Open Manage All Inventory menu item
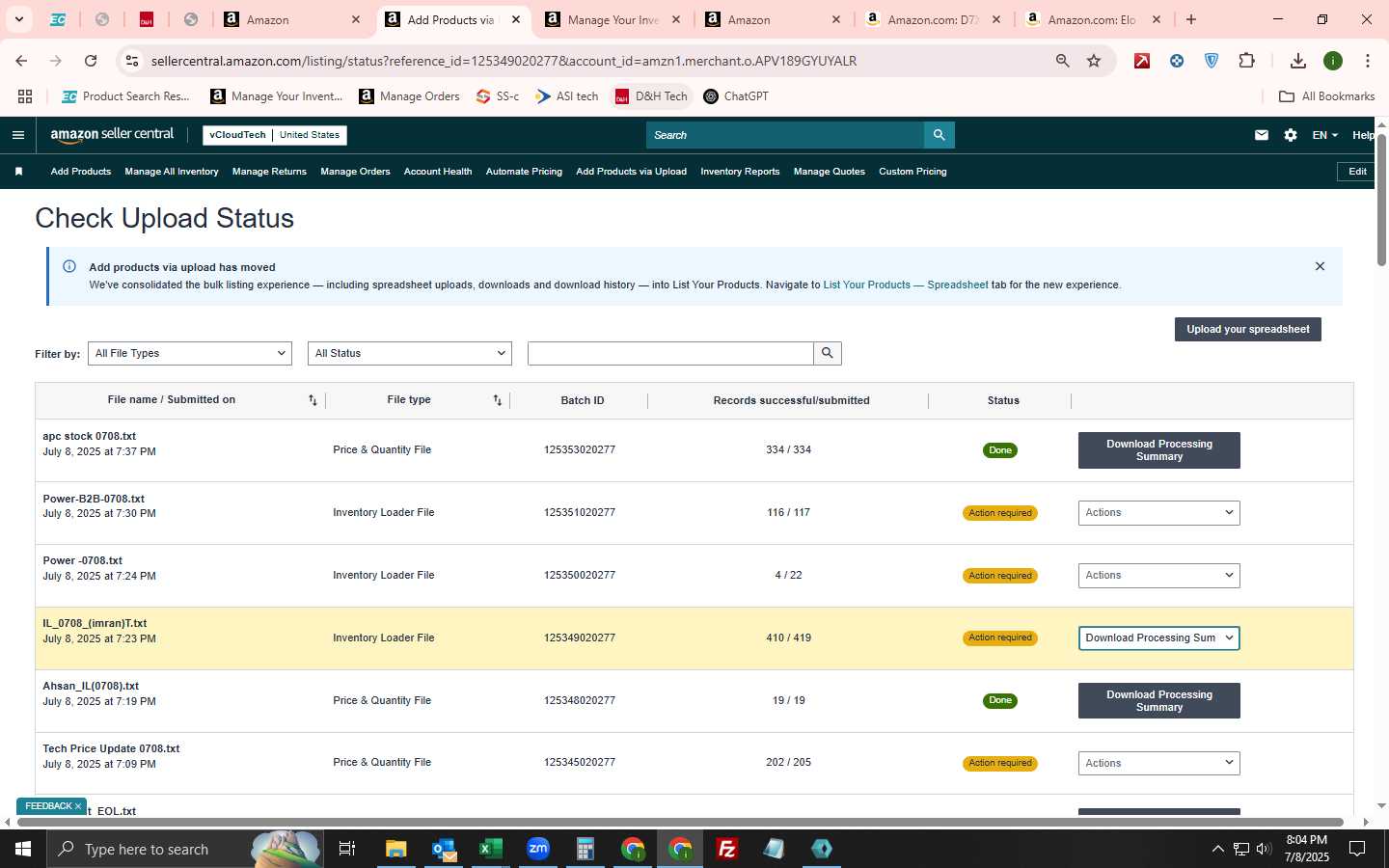Screen dimensions: 1389x868 pyautogui.click(x=172, y=172)
